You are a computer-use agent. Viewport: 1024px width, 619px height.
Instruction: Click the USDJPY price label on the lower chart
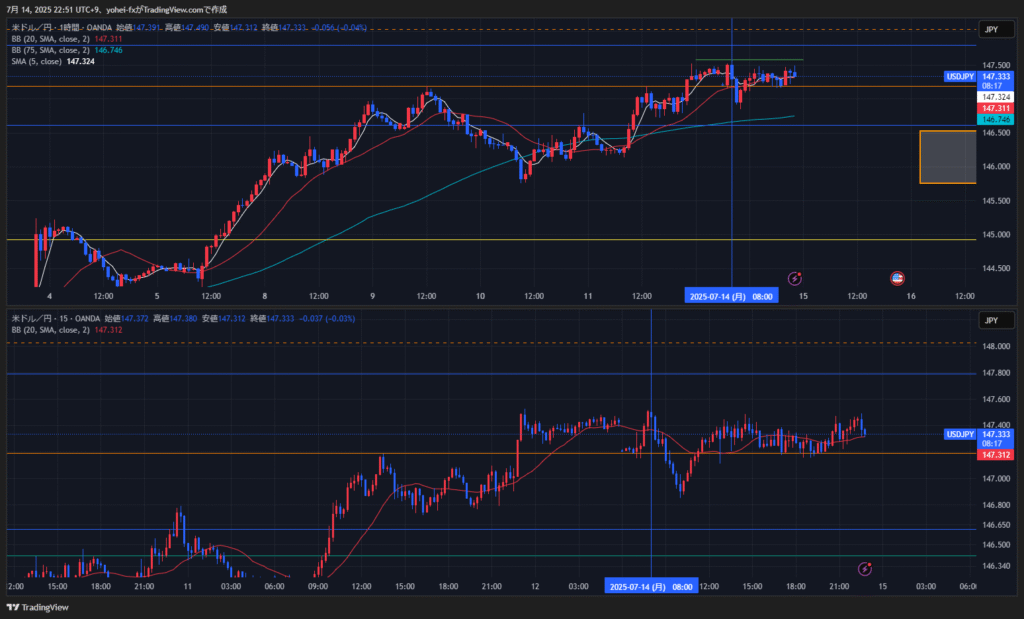[x=959, y=434]
